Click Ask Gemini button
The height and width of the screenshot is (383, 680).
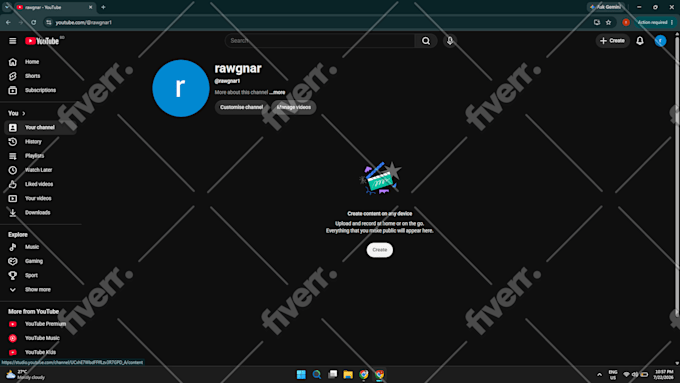606,7
